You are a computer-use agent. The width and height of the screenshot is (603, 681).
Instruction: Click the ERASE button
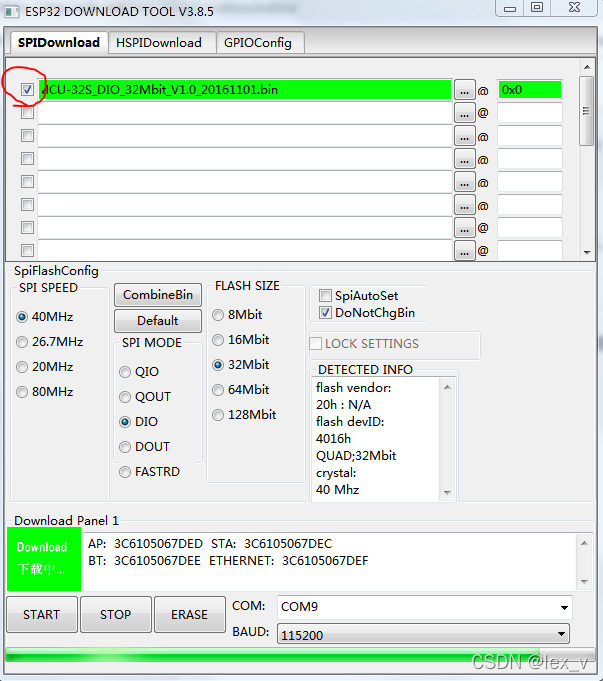click(189, 615)
